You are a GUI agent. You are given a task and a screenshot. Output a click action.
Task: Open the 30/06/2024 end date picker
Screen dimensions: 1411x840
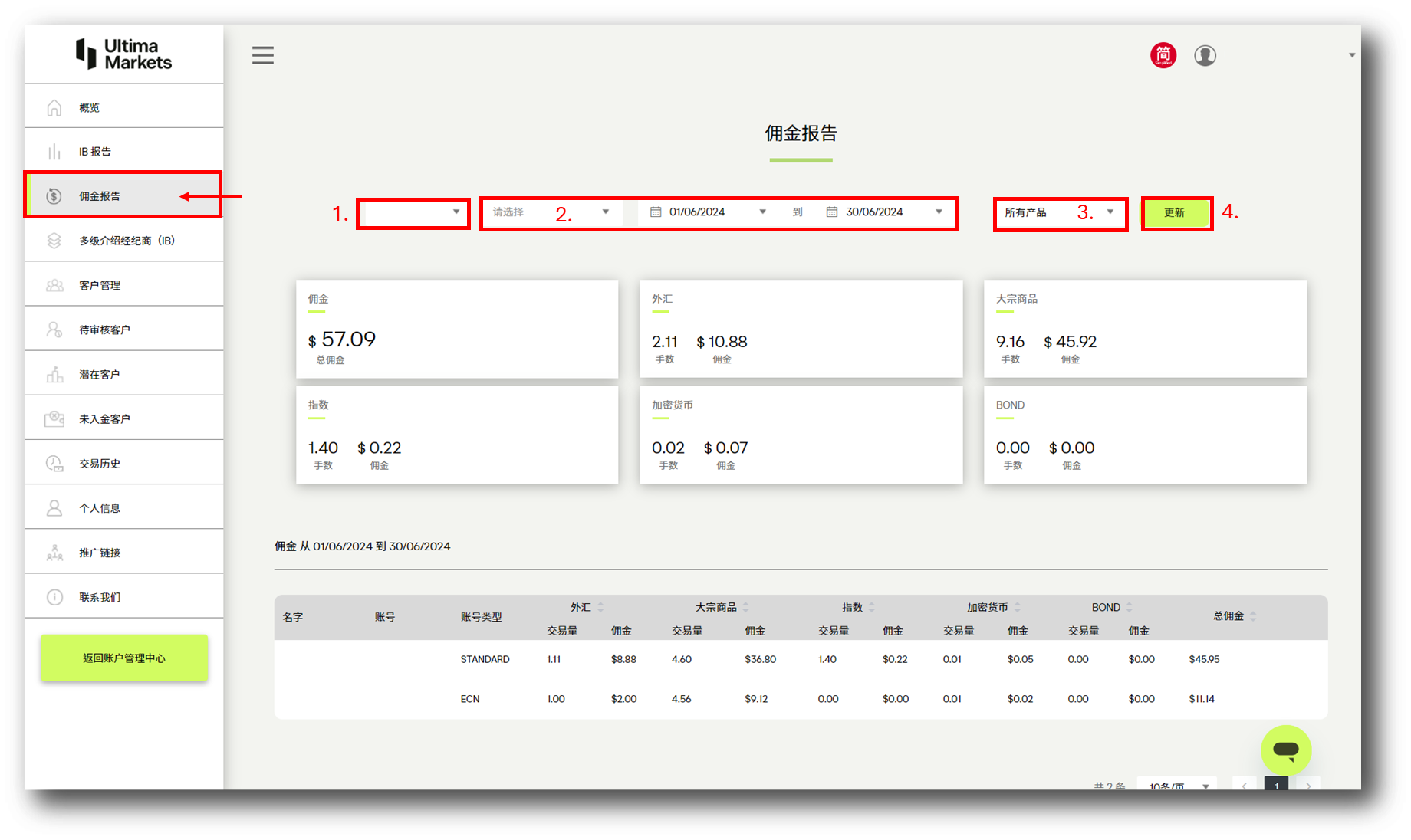click(x=883, y=212)
